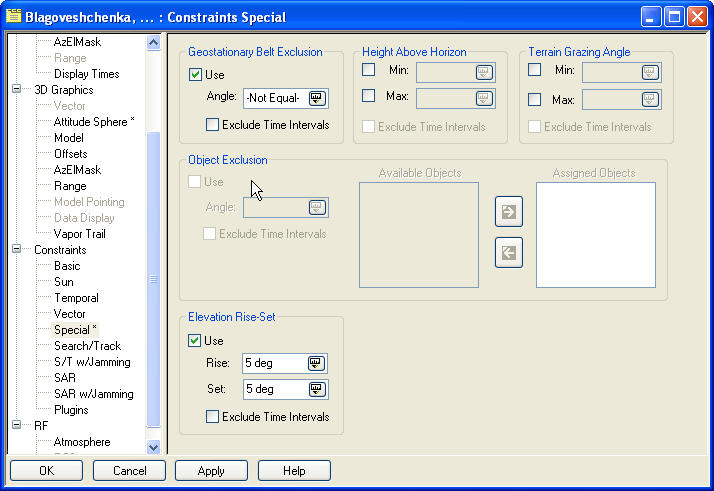
Task: Click the right arrow assign object button
Action: pos(508,212)
